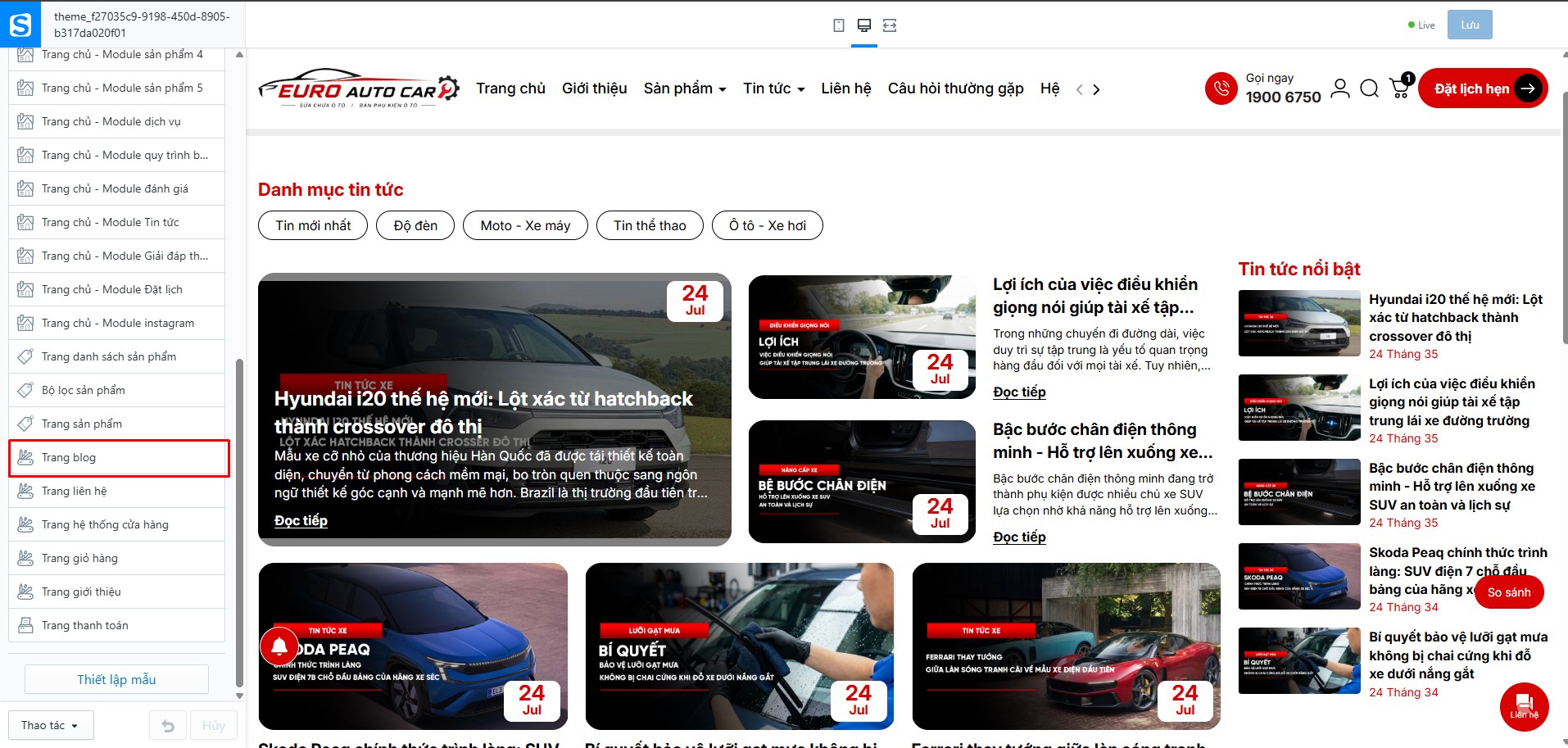Open Trang thanh toán settings
The width and height of the screenshot is (1568, 748).
coord(117,625)
